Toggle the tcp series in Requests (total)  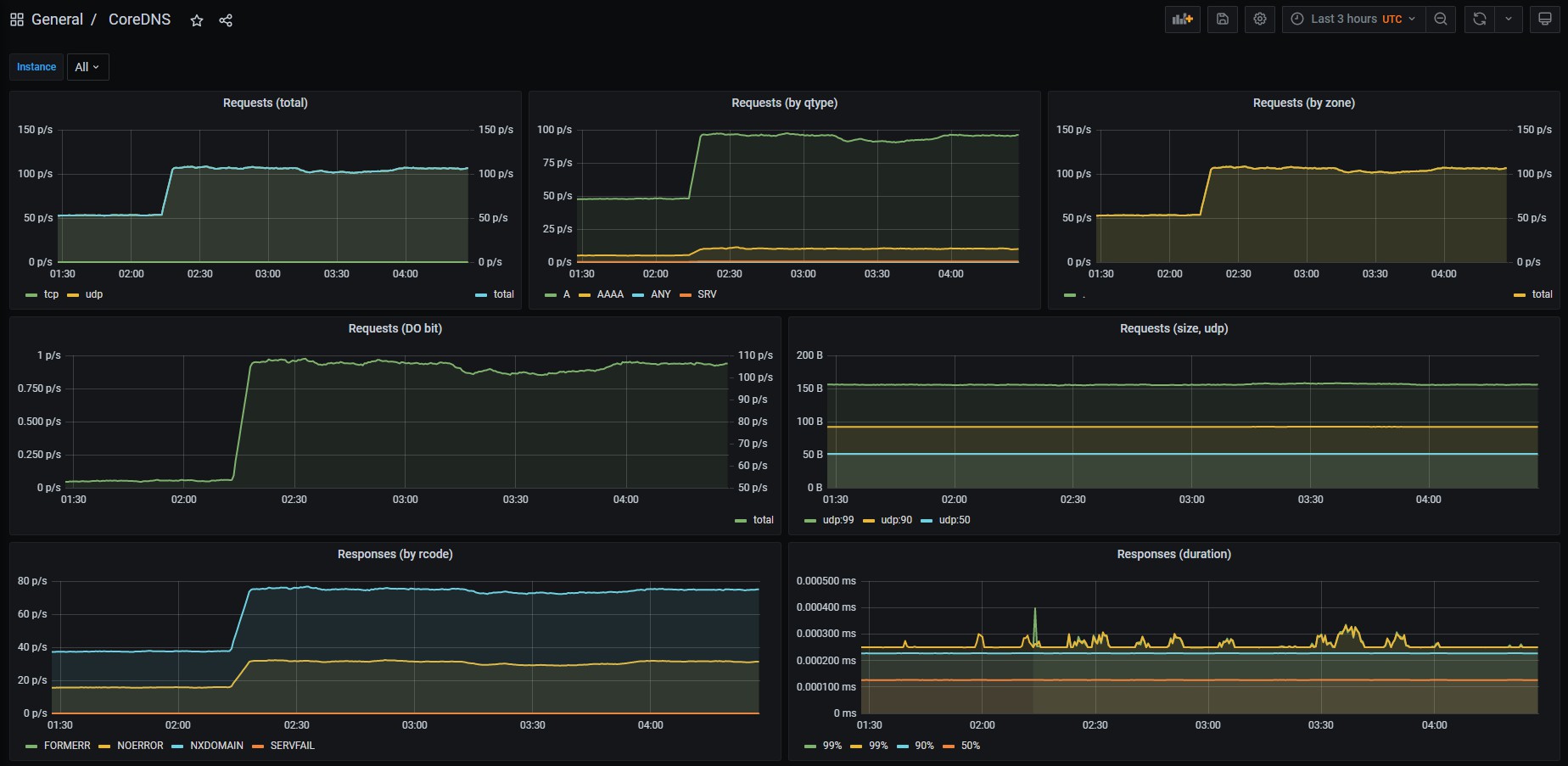(51, 294)
